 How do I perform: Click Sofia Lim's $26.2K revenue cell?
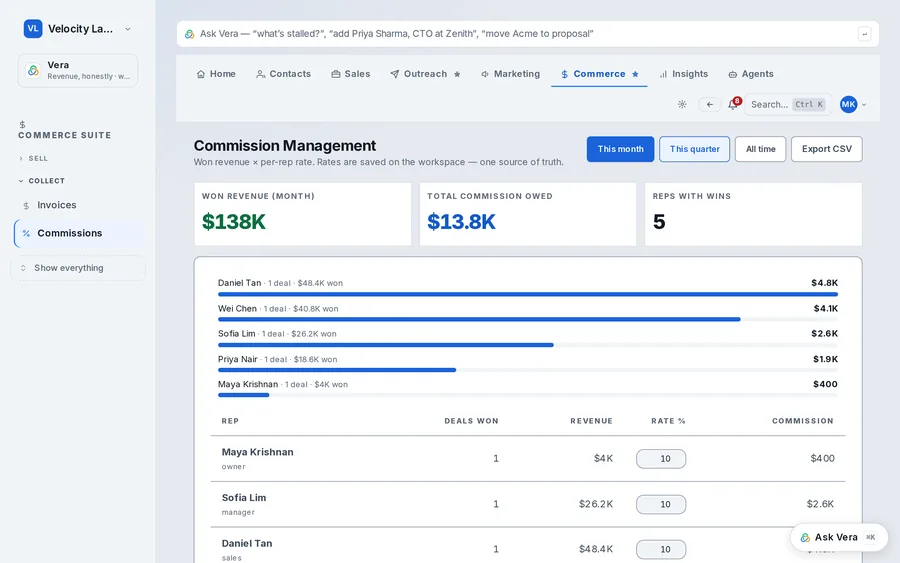(x=596, y=504)
